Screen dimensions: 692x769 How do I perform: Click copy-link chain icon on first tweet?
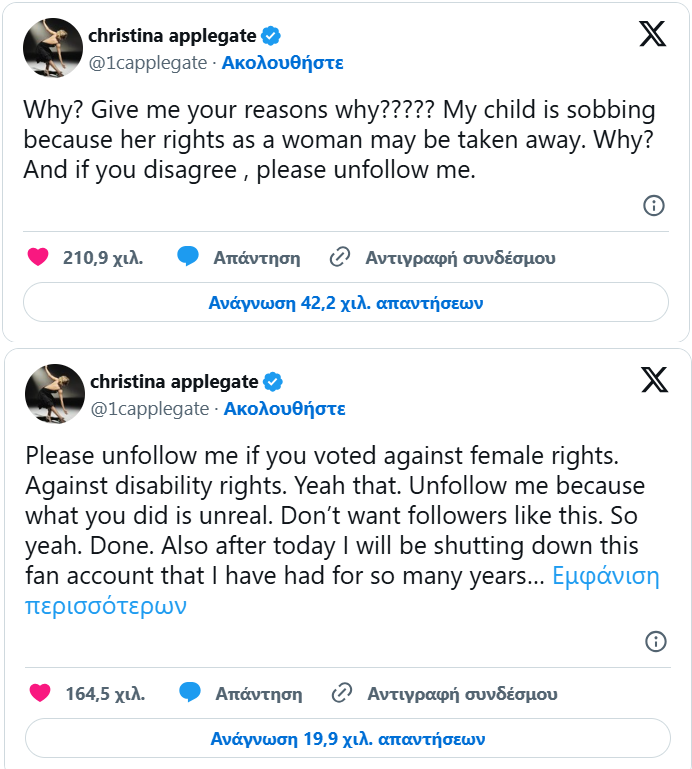[340, 257]
